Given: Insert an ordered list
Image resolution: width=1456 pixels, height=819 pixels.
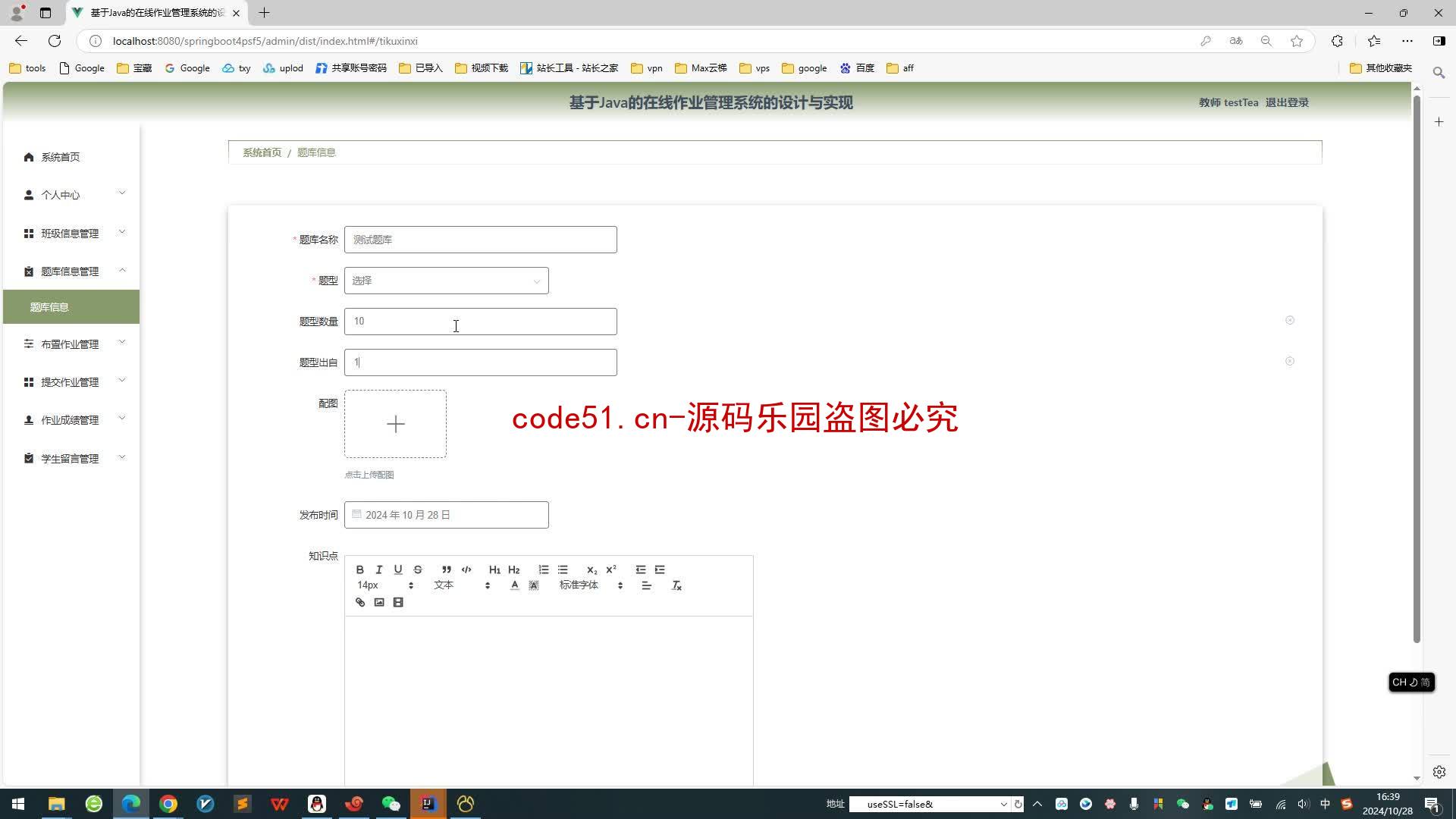Looking at the screenshot, I should click(x=544, y=570).
